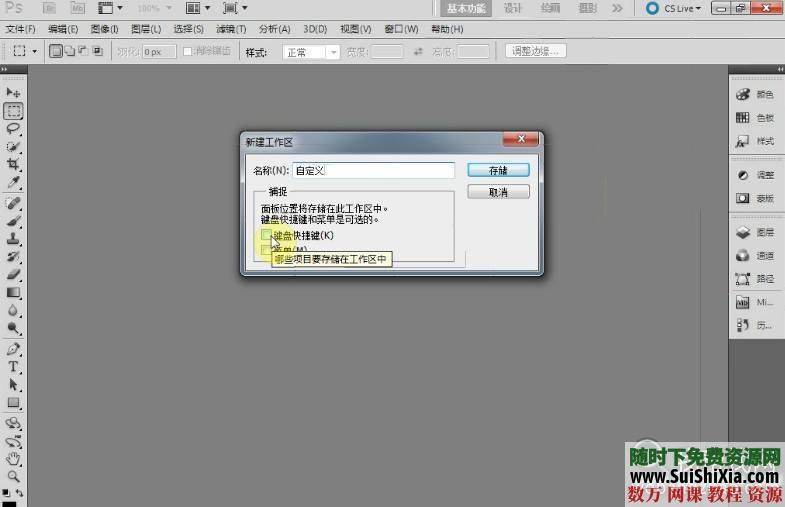Open the Mini Bridge panel icon in dock

pyautogui.click(x=755, y=302)
